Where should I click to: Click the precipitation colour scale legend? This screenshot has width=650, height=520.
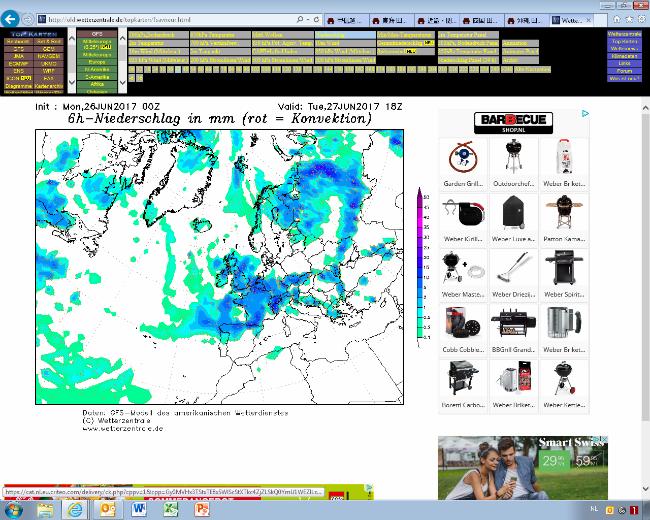421,265
